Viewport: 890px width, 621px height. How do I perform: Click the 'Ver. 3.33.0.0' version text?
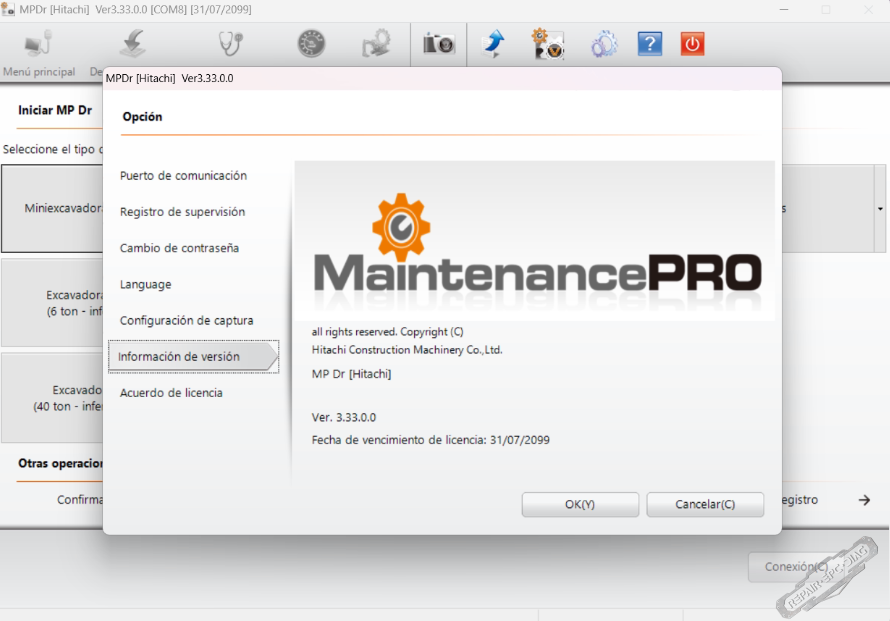pos(344,417)
